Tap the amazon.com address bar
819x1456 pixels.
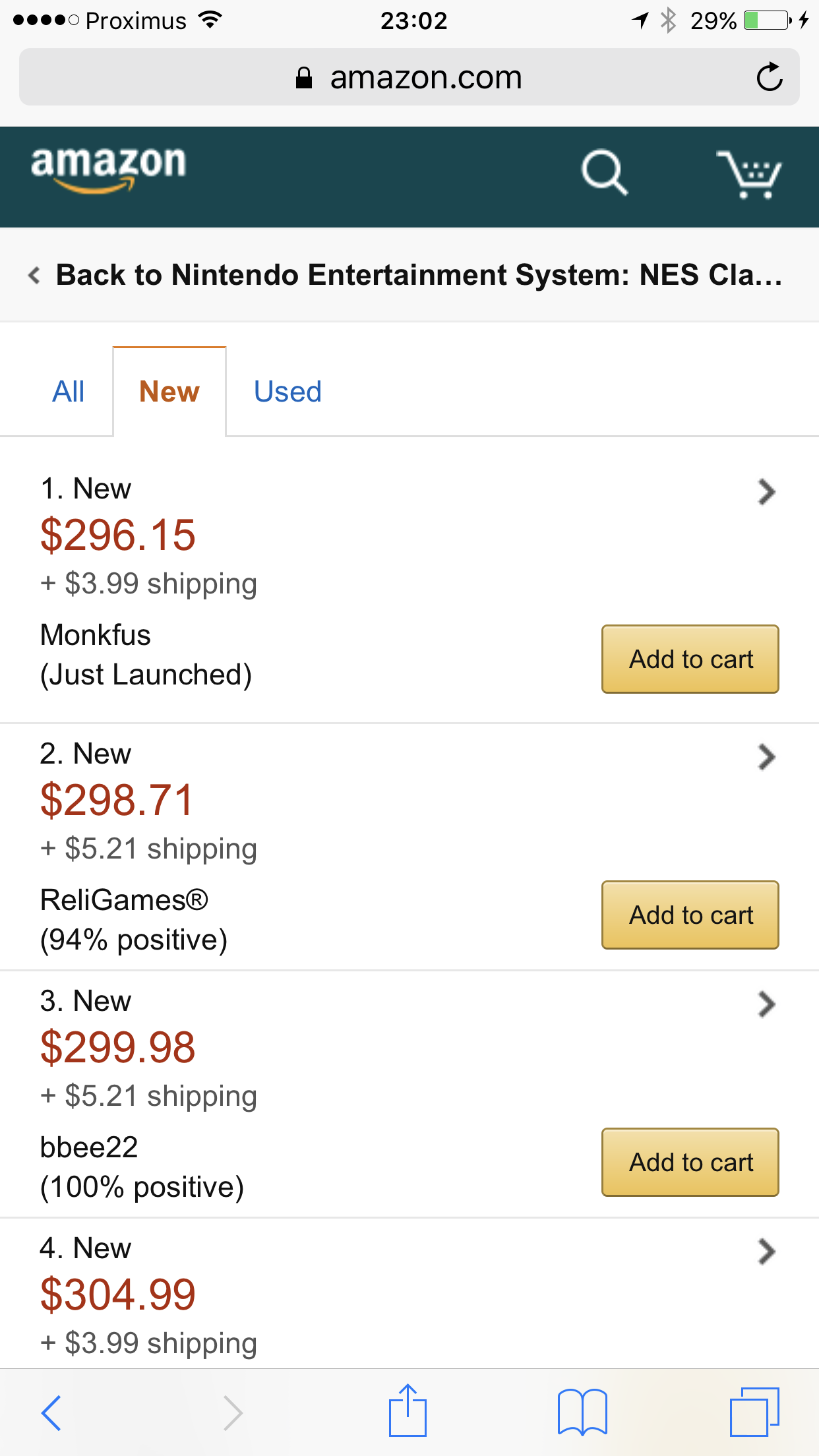click(409, 77)
